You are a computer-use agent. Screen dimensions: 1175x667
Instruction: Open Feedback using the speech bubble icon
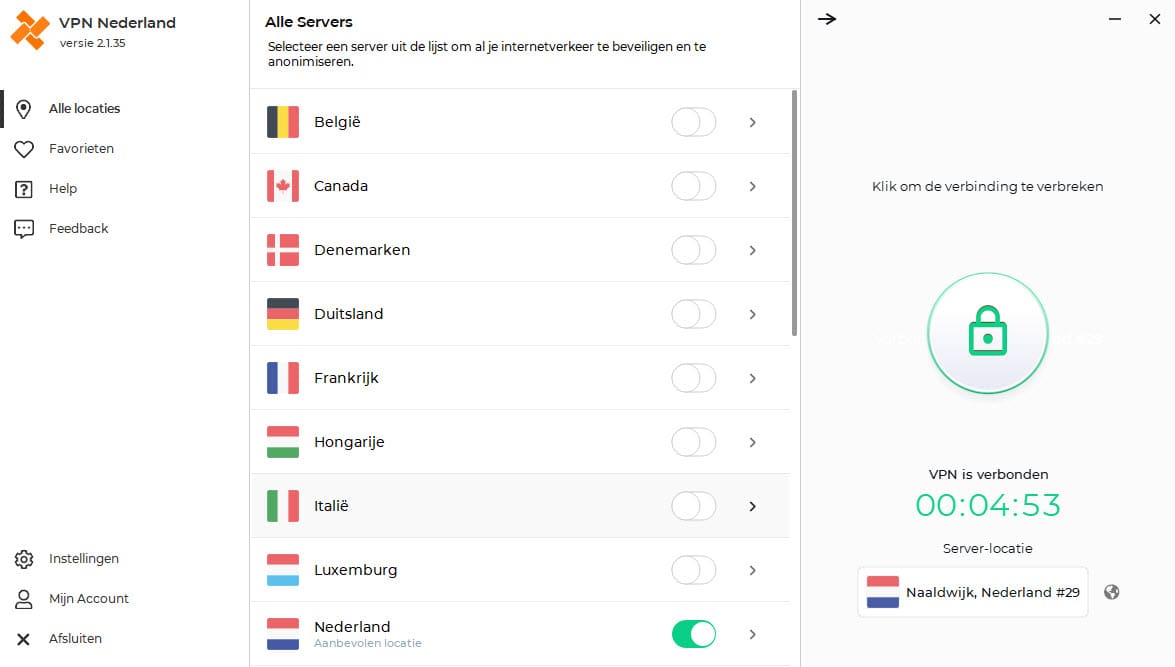click(24, 228)
